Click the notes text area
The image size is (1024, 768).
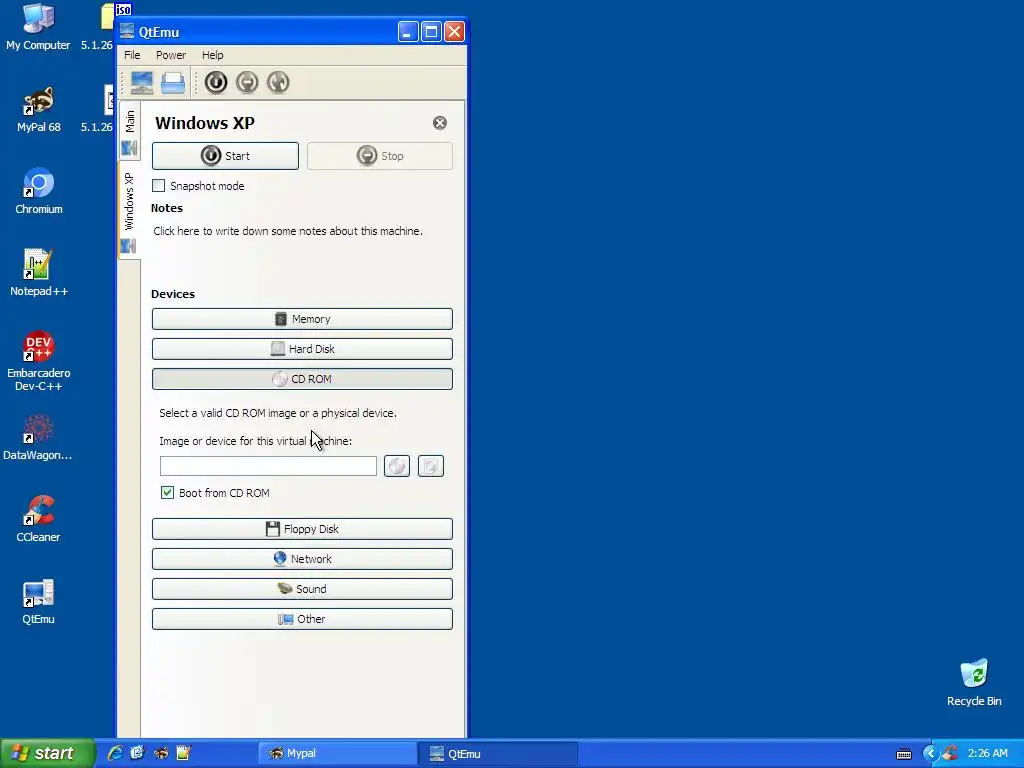302,251
